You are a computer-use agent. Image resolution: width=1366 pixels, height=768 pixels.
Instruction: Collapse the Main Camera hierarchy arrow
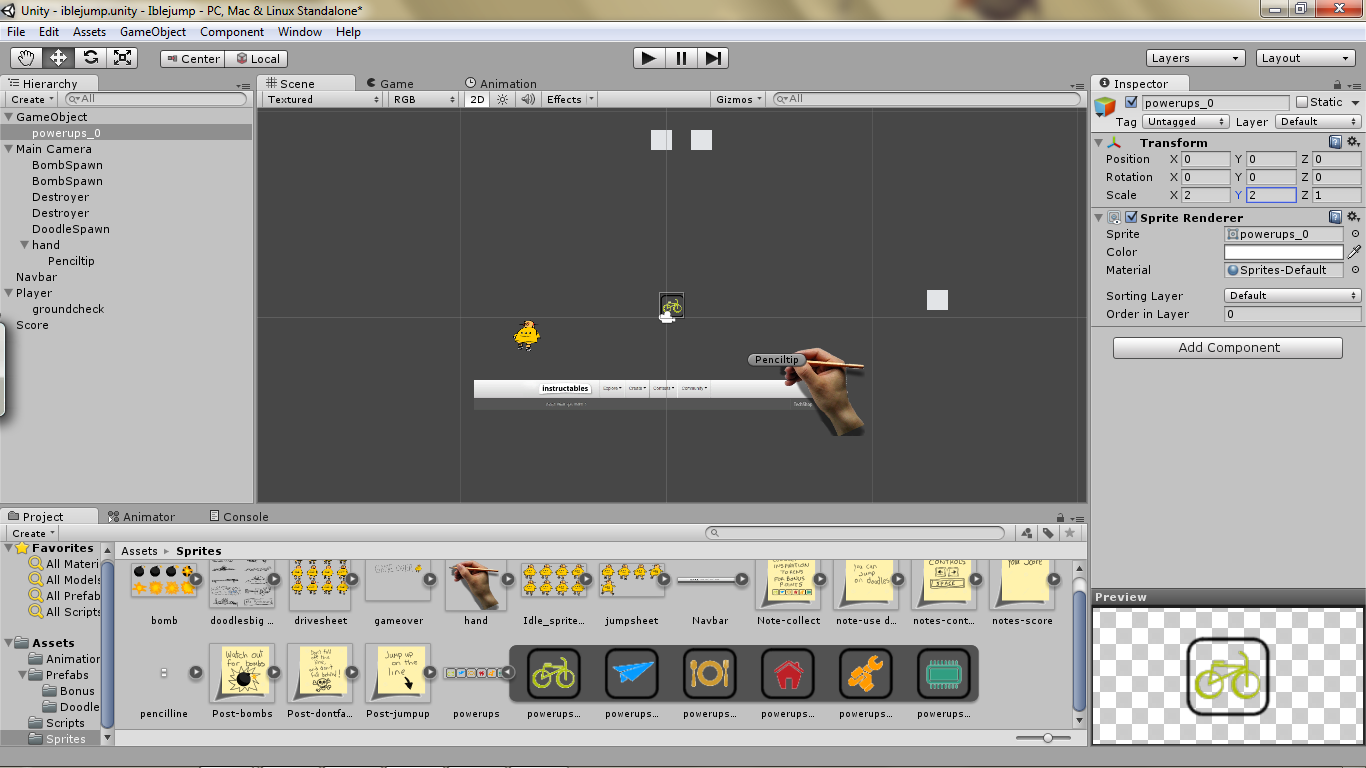click(8, 149)
